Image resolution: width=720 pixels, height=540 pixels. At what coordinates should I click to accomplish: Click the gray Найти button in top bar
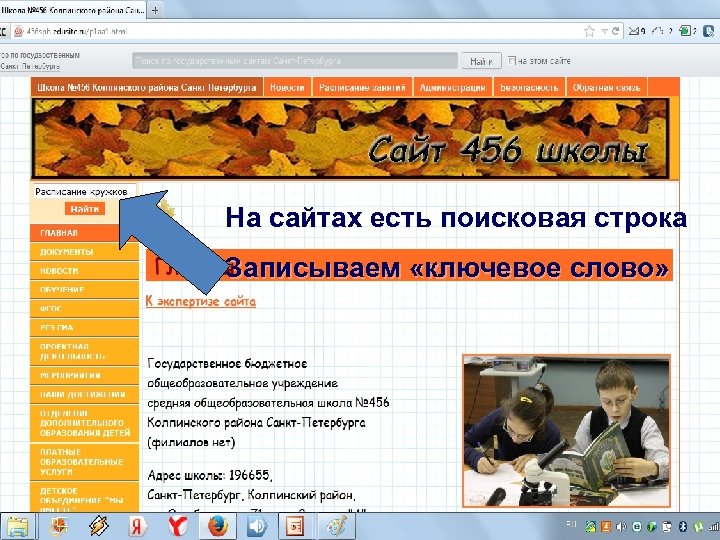[481, 61]
